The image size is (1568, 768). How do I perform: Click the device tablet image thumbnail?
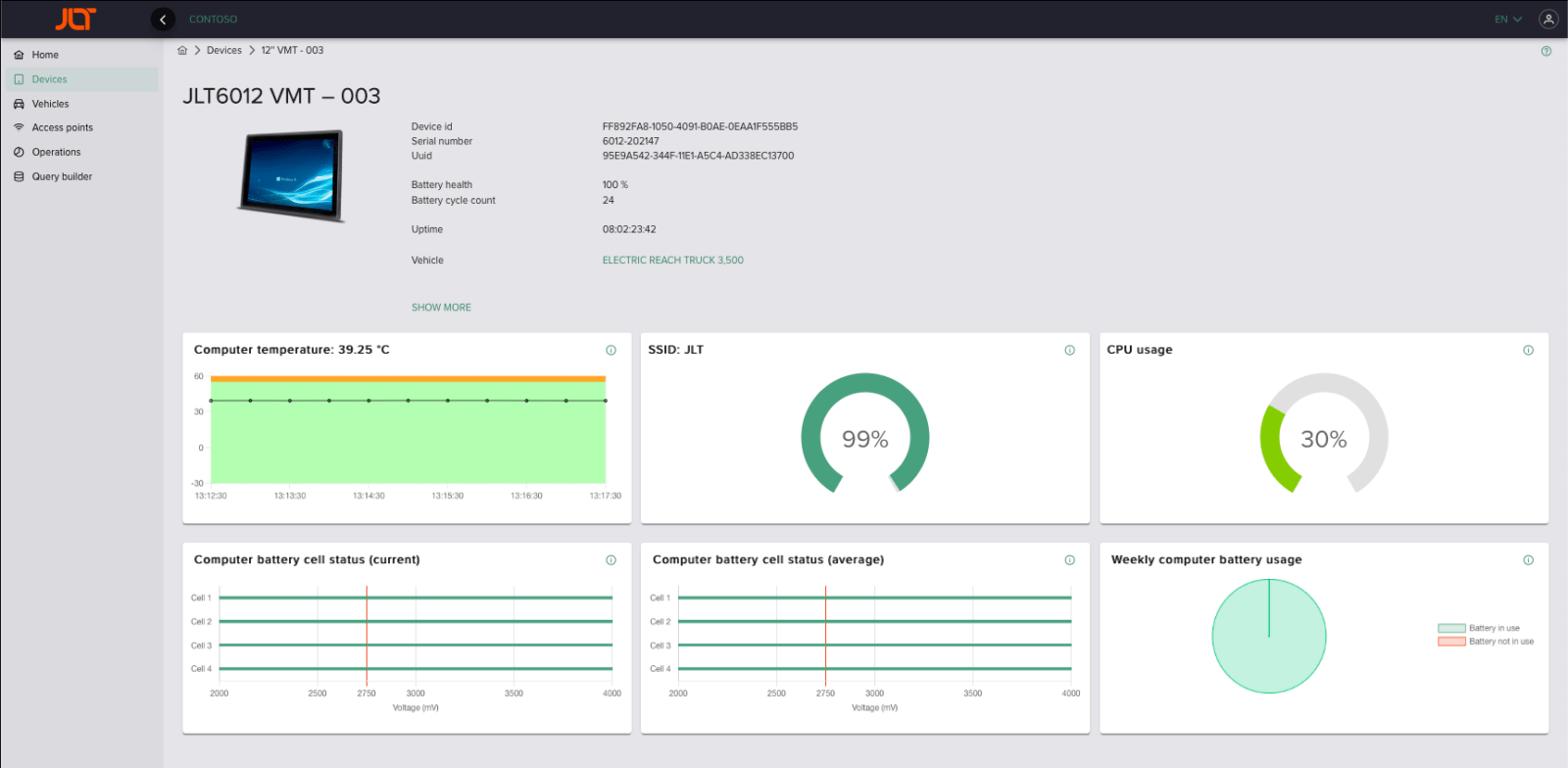pos(292,176)
